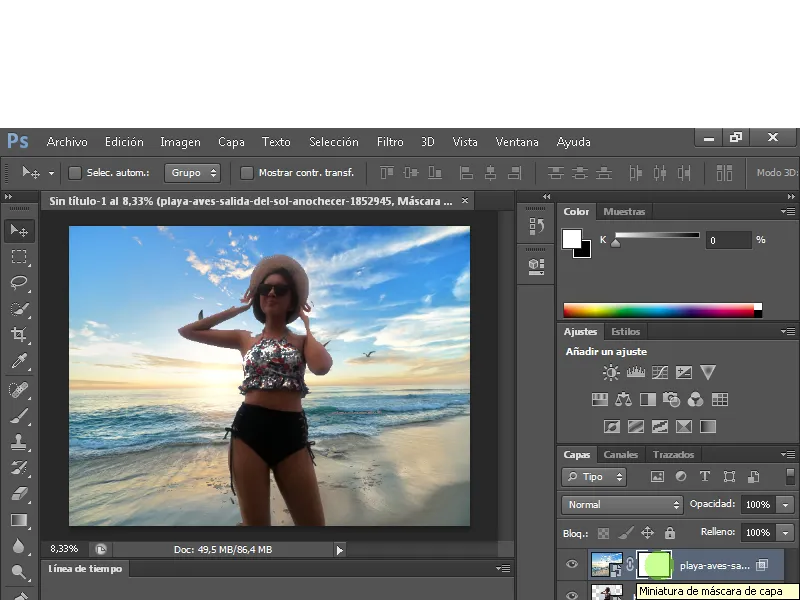Open the Filtro menu
Image resolution: width=800 pixels, height=600 pixels.
390,142
